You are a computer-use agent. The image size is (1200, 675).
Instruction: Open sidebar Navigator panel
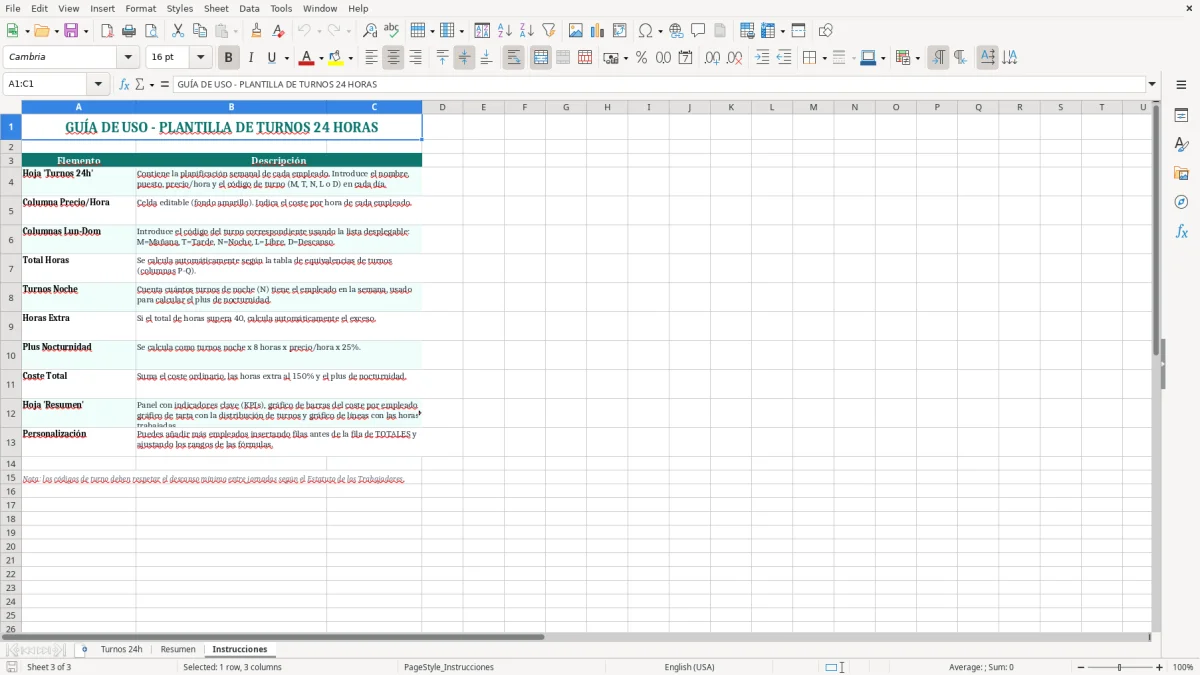point(1181,202)
